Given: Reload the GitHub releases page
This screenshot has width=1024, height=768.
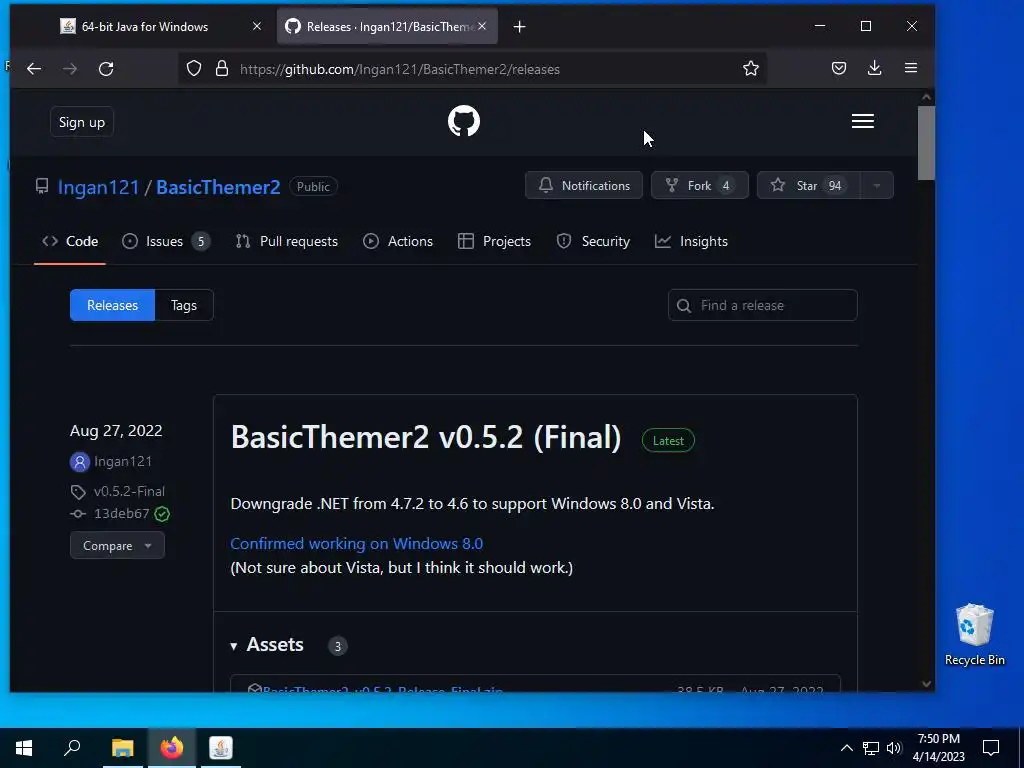Looking at the screenshot, I should (x=106, y=69).
